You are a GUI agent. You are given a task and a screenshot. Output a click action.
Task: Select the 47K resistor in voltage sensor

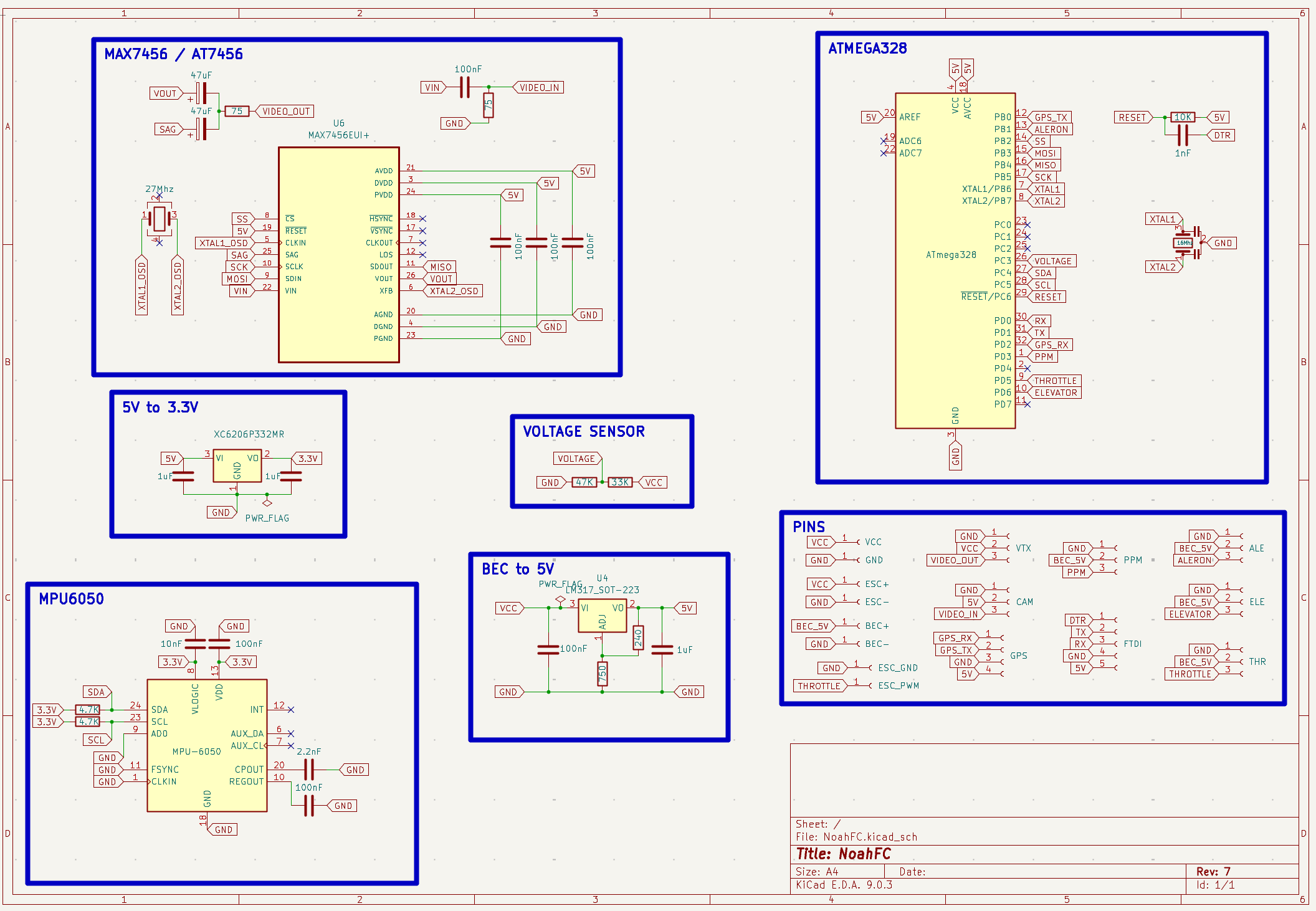pyautogui.click(x=584, y=482)
